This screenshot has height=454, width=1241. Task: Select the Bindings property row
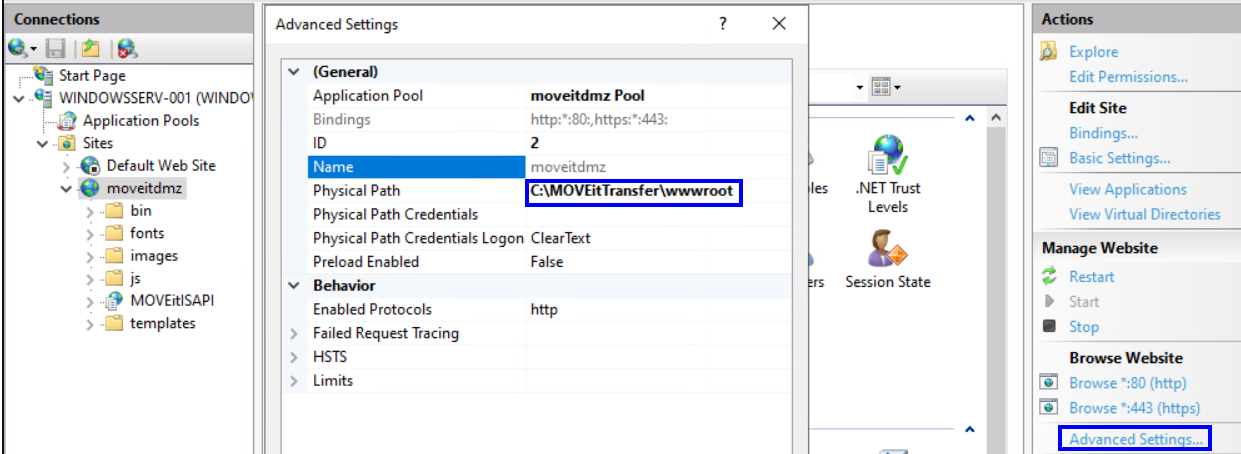pyautogui.click(x=537, y=120)
